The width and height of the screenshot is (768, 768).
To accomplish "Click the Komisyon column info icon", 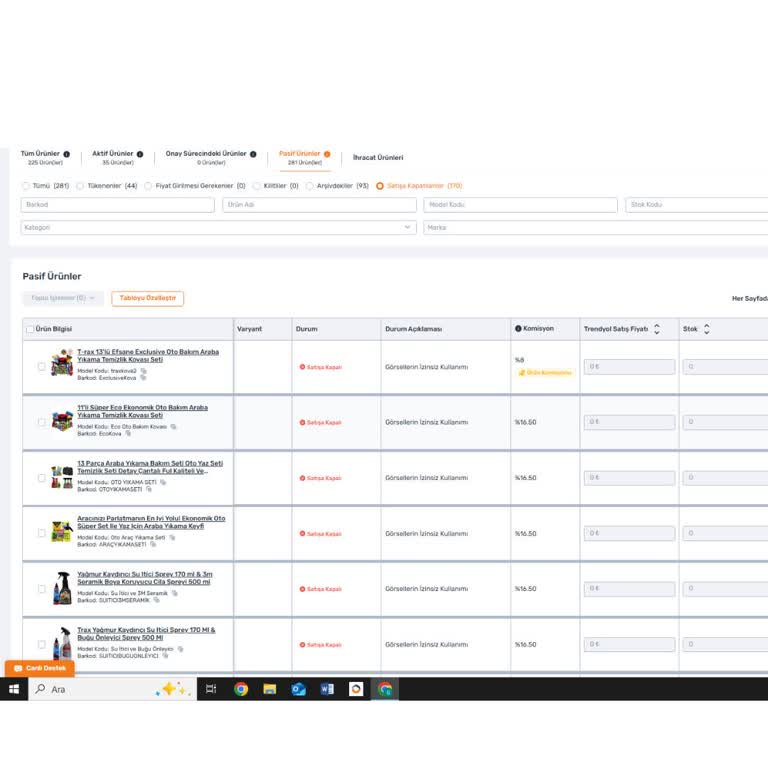I will pyautogui.click(x=518, y=329).
